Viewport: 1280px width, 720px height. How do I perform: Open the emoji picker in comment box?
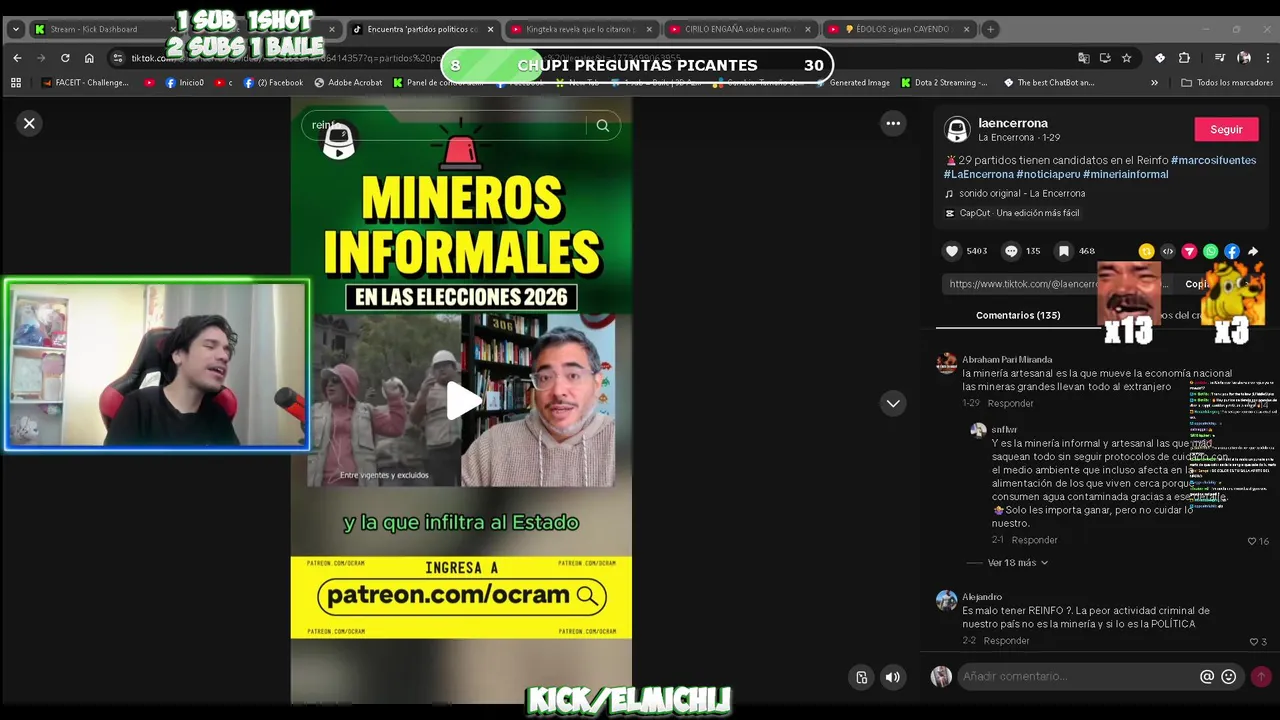[1229, 677]
